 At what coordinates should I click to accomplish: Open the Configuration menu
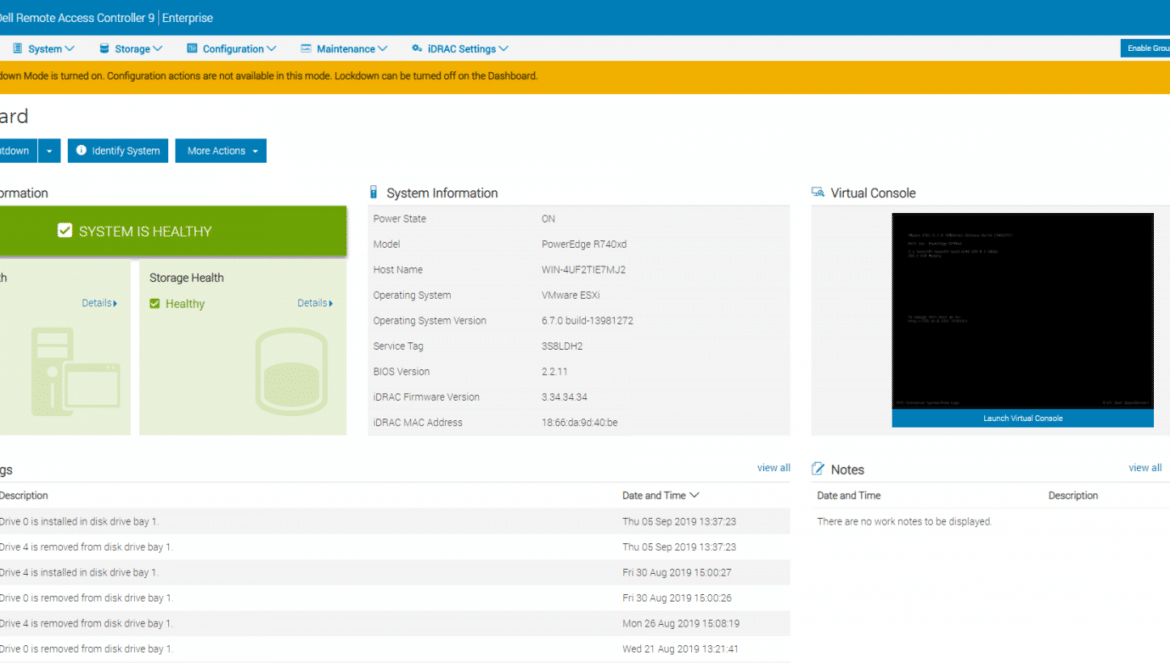click(232, 48)
